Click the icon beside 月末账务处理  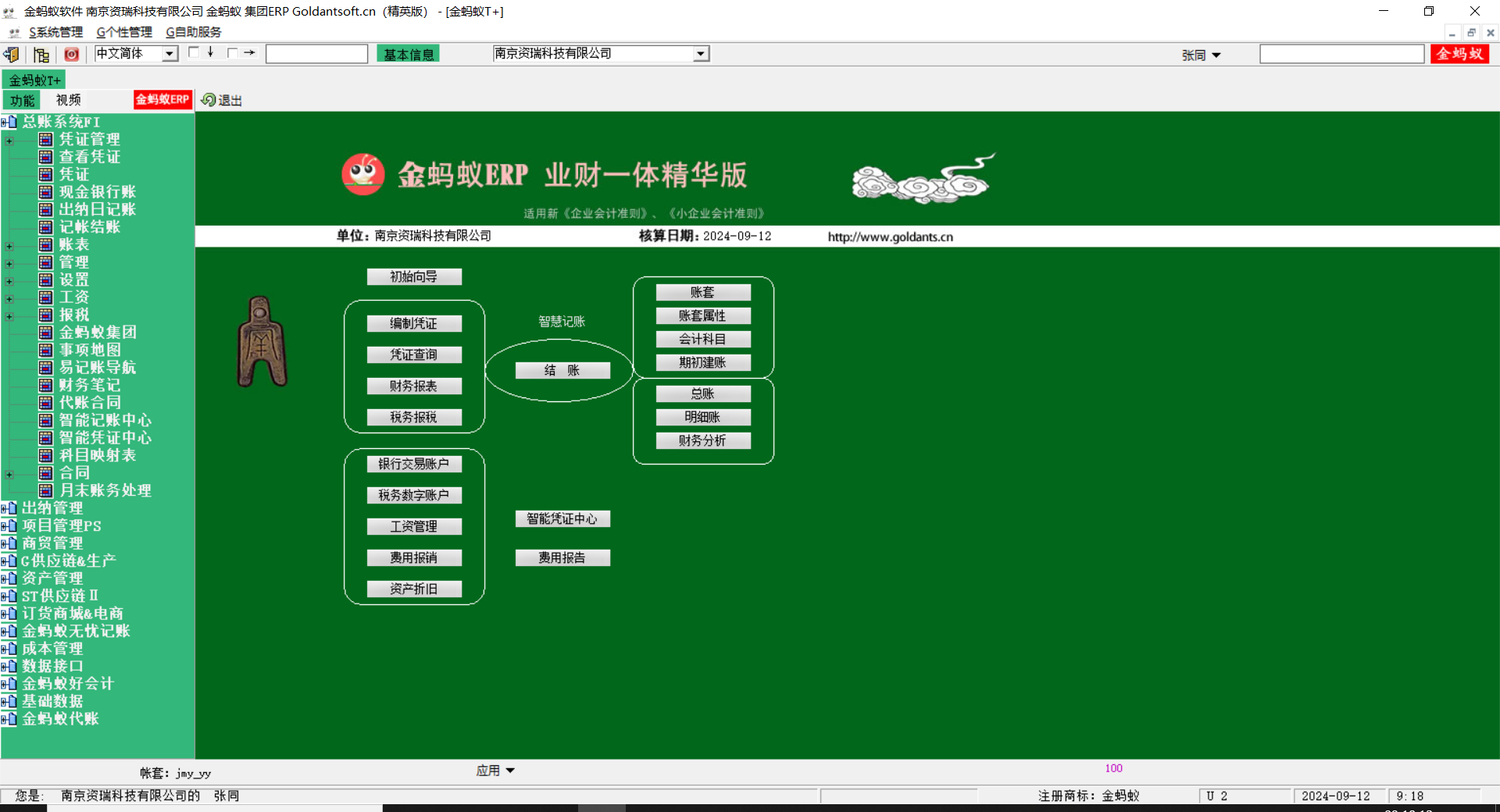(46, 490)
